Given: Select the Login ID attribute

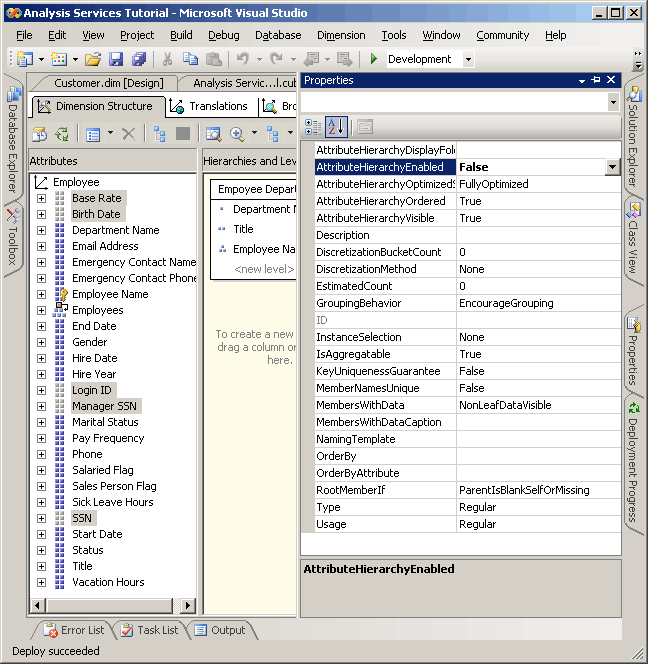Looking at the screenshot, I should coord(92,390).
